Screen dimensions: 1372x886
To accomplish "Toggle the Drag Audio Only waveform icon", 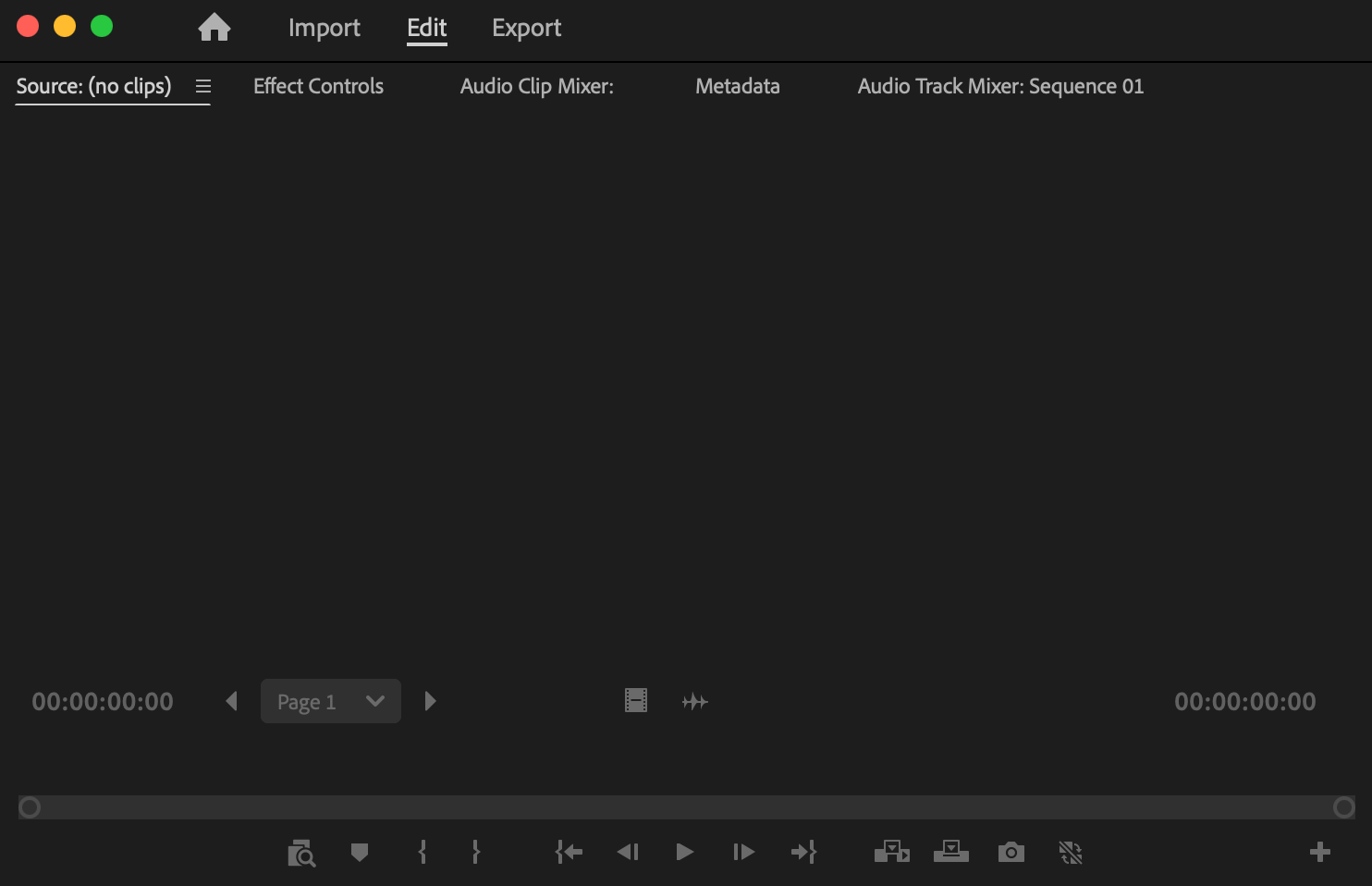I will [x=694, y=702].
